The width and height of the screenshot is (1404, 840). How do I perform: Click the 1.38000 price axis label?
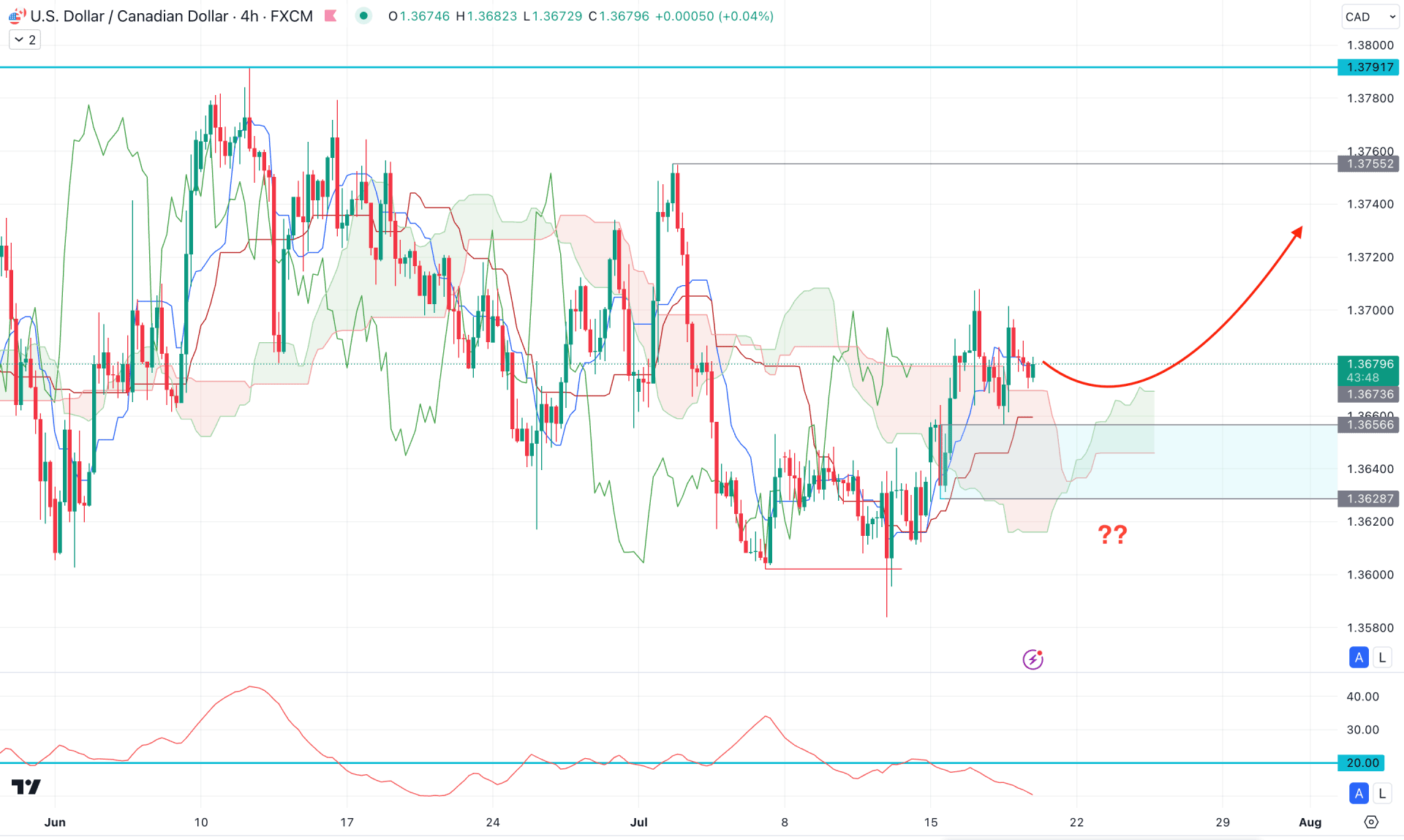point(1370,45)
